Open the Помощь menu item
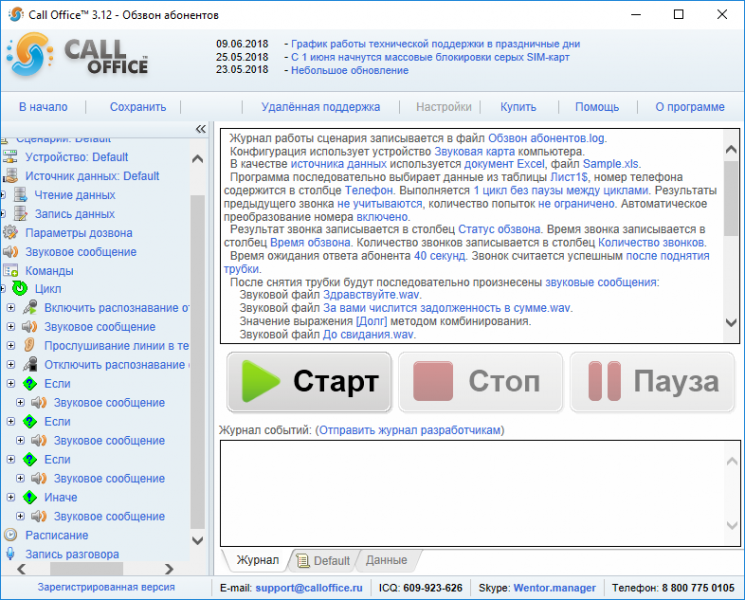The height and width of the screenshot is (600, 745). click(x=597, y=107)
